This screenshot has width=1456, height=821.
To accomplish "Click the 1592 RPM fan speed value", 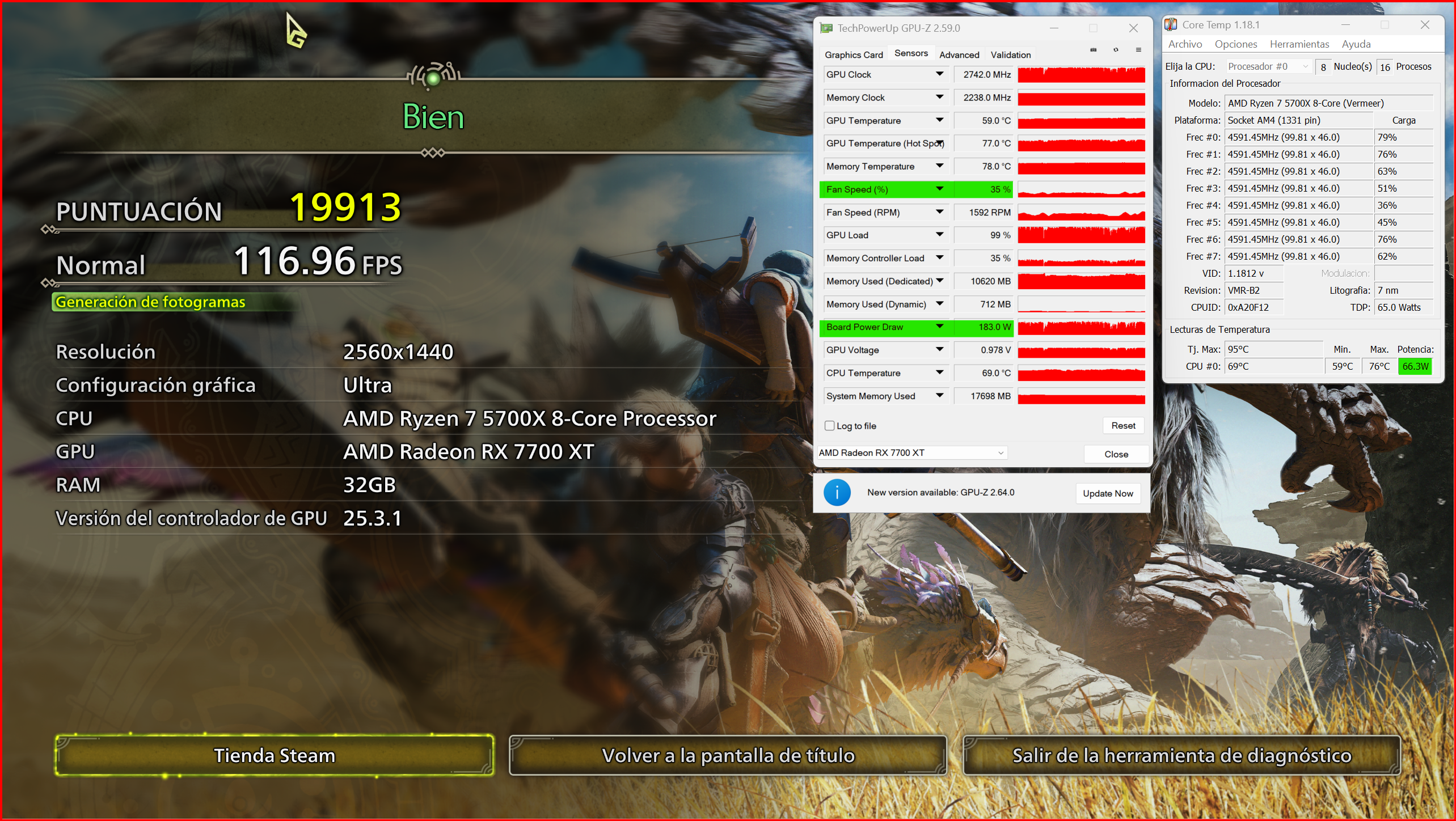I will coord(984,212).
